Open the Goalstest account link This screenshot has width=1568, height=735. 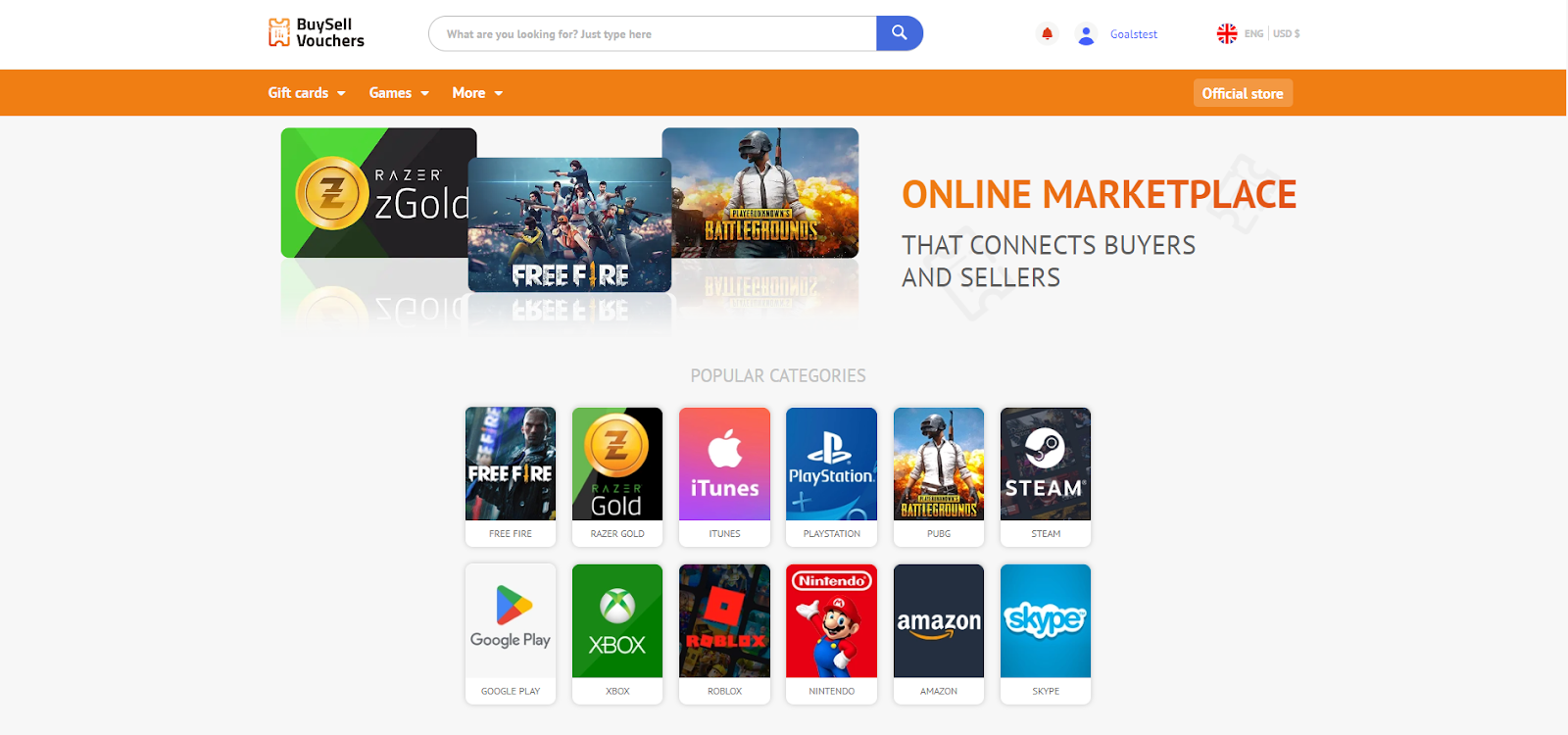[1134, 34]
